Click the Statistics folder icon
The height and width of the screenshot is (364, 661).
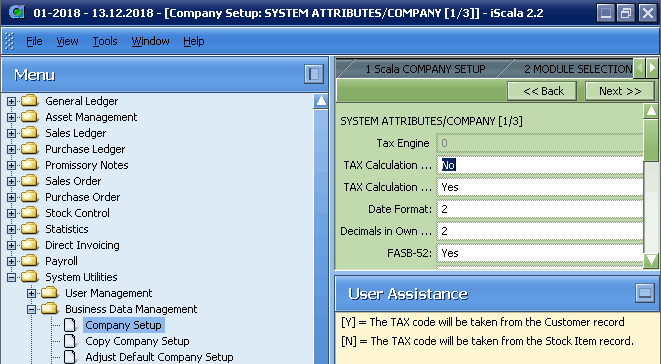pyautogui.click(x=30, y=229)
